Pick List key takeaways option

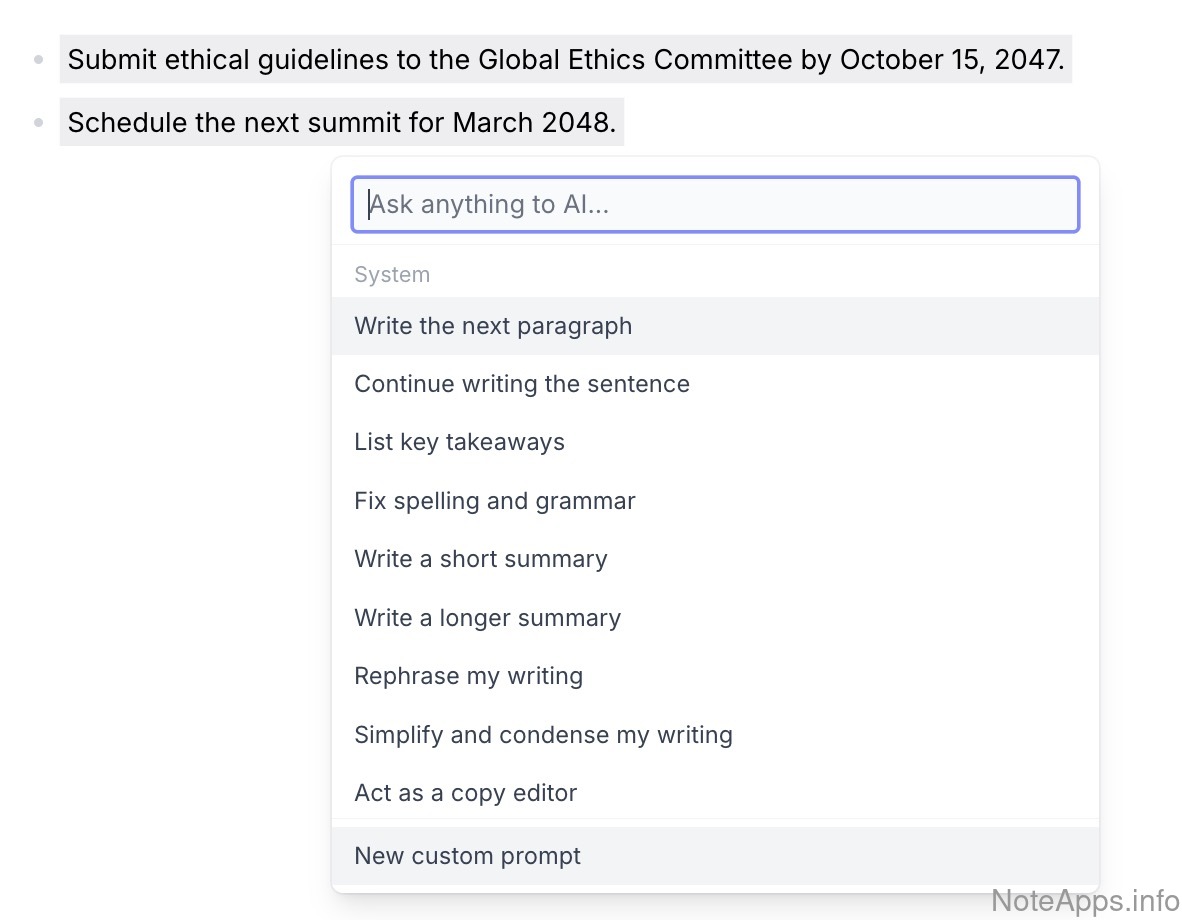(x=459, y=442)
